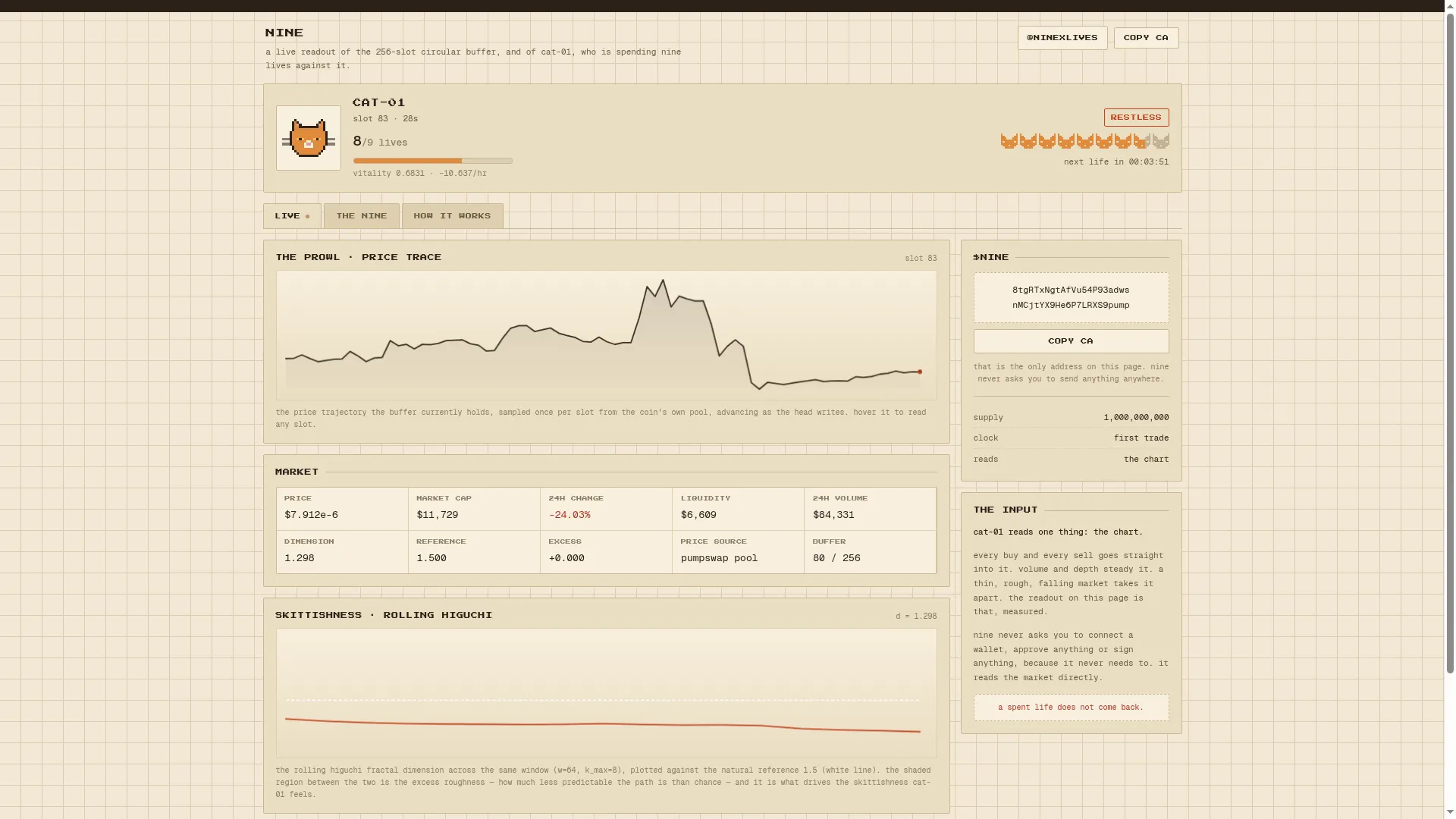
Task: Click COPY CA button in top header
Action: pos(1146,38)
